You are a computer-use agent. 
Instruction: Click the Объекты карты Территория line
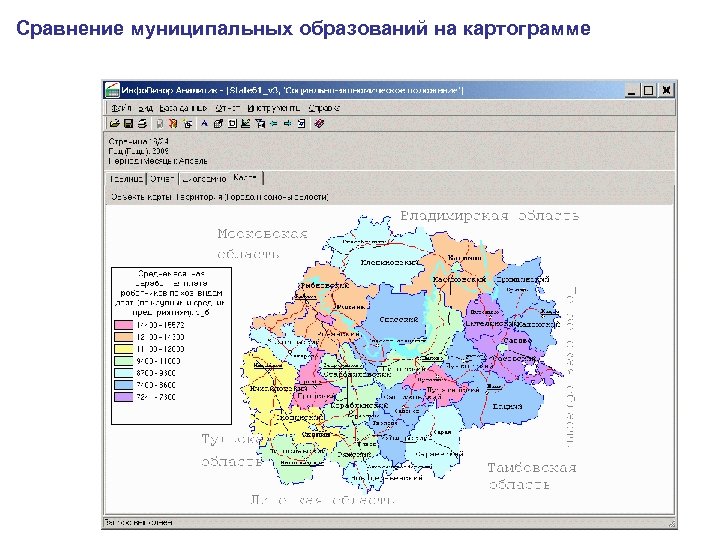click(219, 197)
